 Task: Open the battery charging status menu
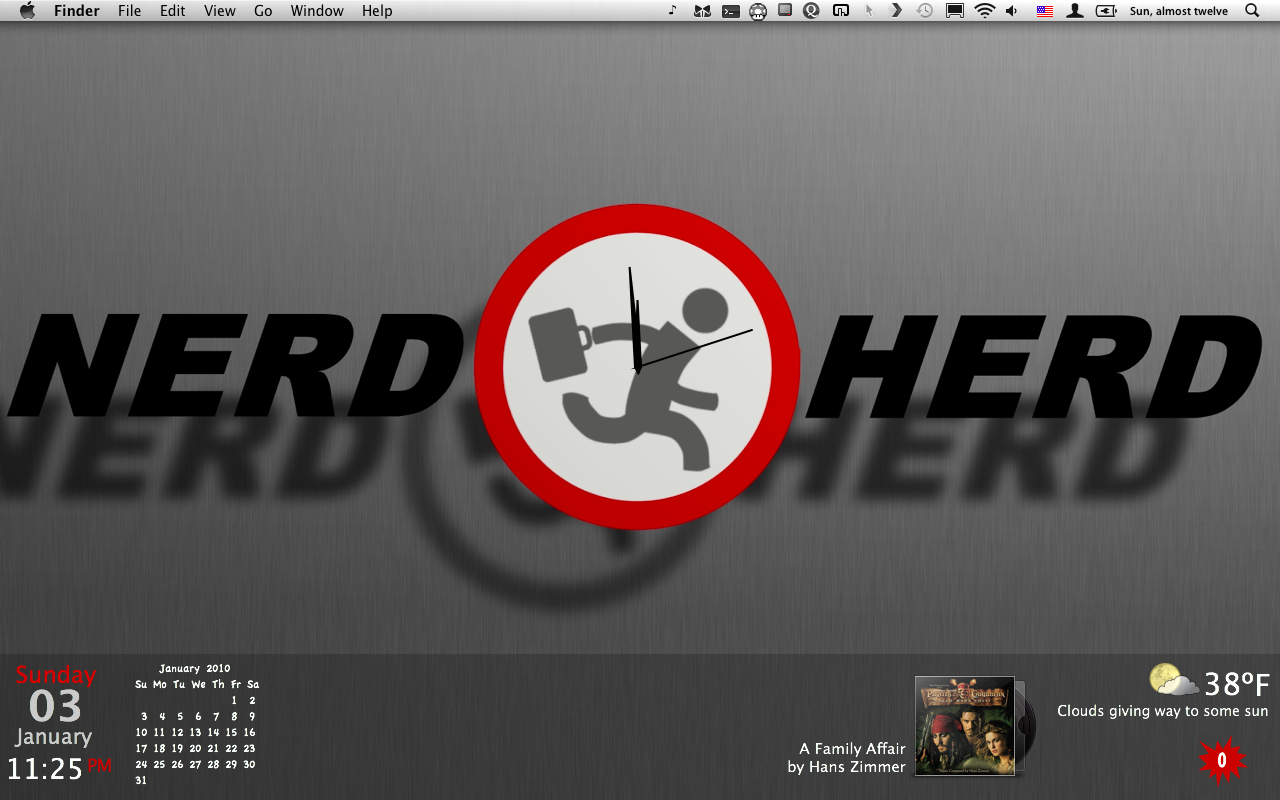click(x=1106, y=11)
